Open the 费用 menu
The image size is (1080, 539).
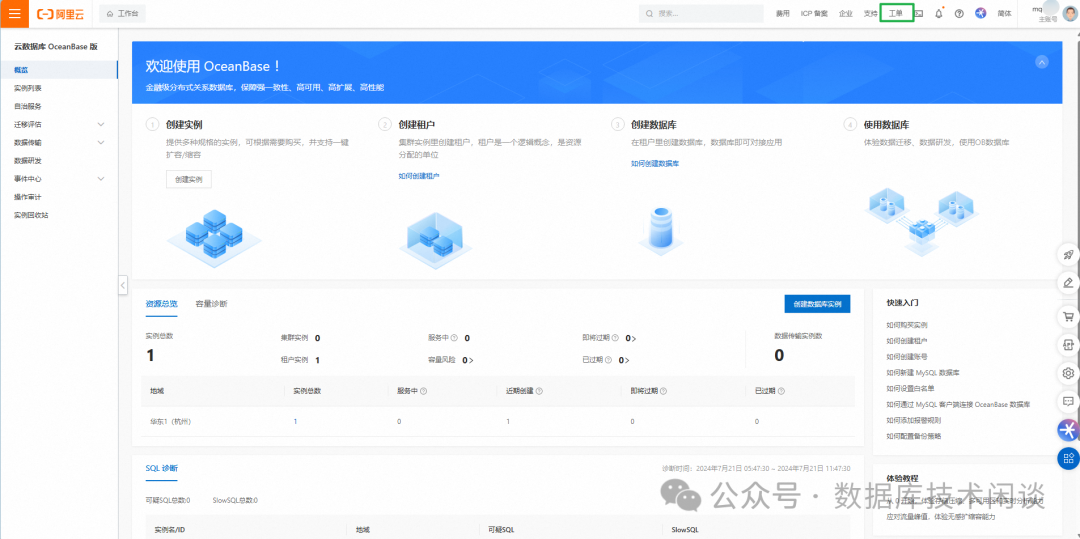point(782,14)
